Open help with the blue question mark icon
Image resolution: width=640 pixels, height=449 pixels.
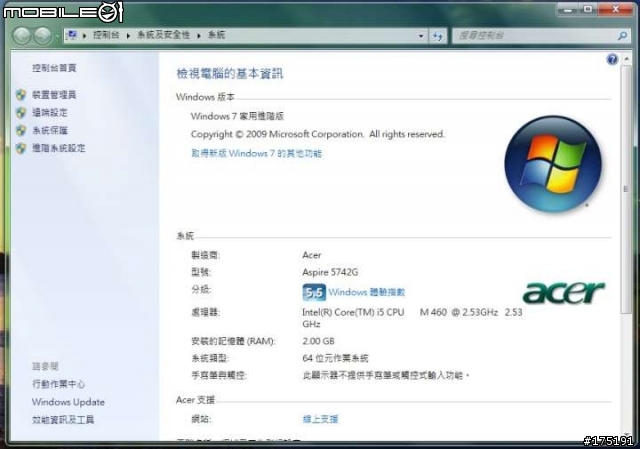(x=612, y=60)
